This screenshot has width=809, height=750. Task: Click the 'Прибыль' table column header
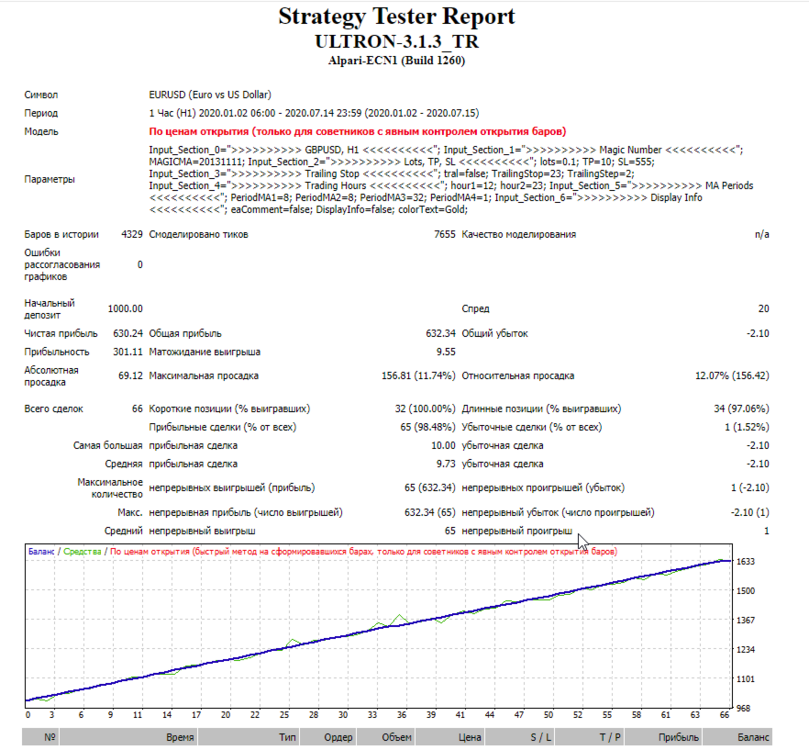point(678,738)
